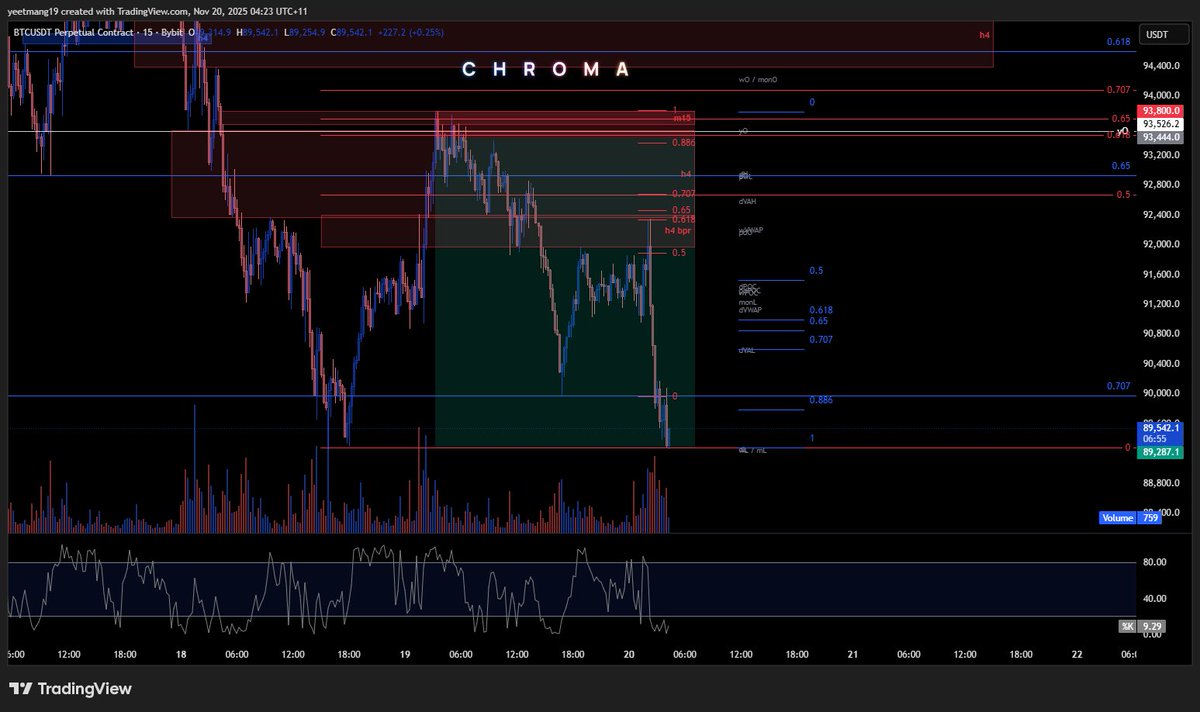The width and height of the screenshot is (1200, 712).
Task: Click the 'dVAH' level label
Action: tap(747, 201)
